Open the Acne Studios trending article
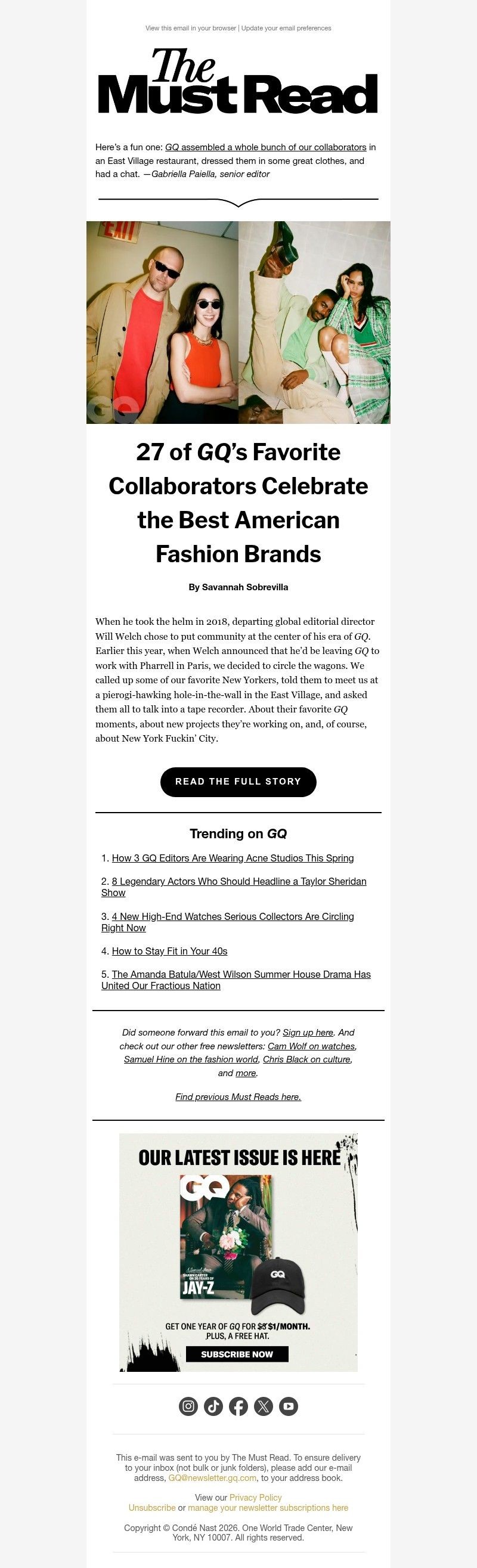This screenshot has height=1568, width=477. 233,859
